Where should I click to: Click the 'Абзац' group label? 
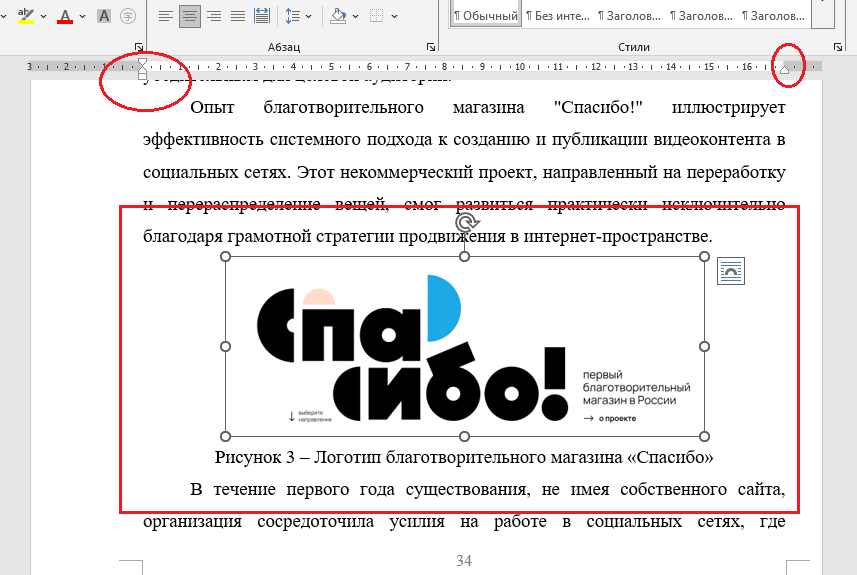click(x=284, y=47)
